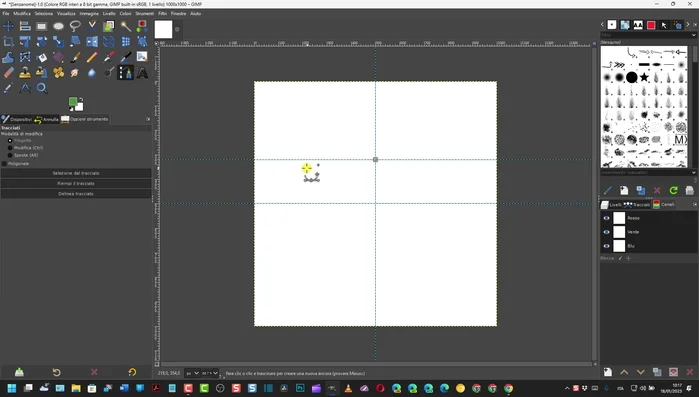Click the create new brush icon
699x397 pixels.
[x=624, y=191]
